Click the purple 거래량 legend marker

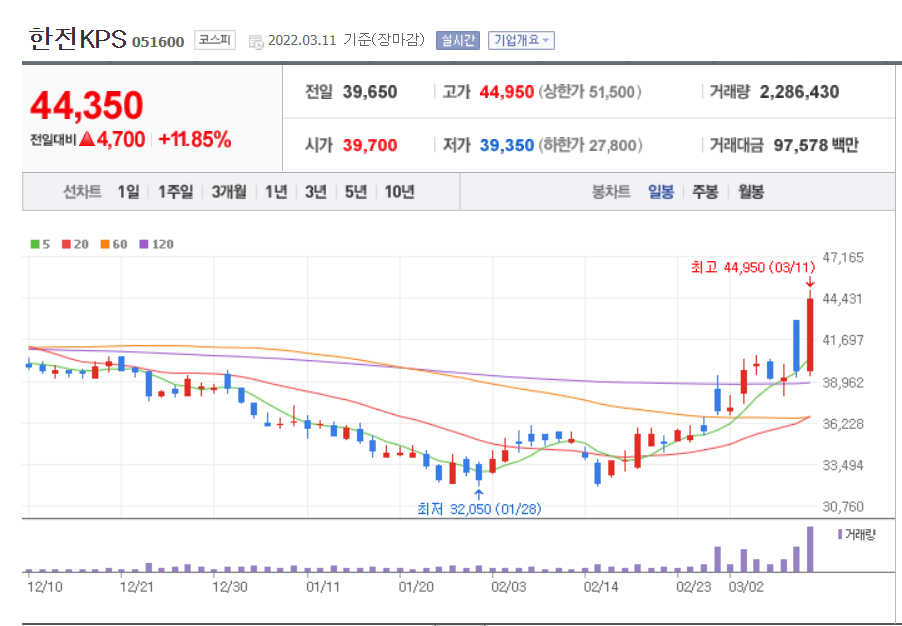(x=840, y=535)
